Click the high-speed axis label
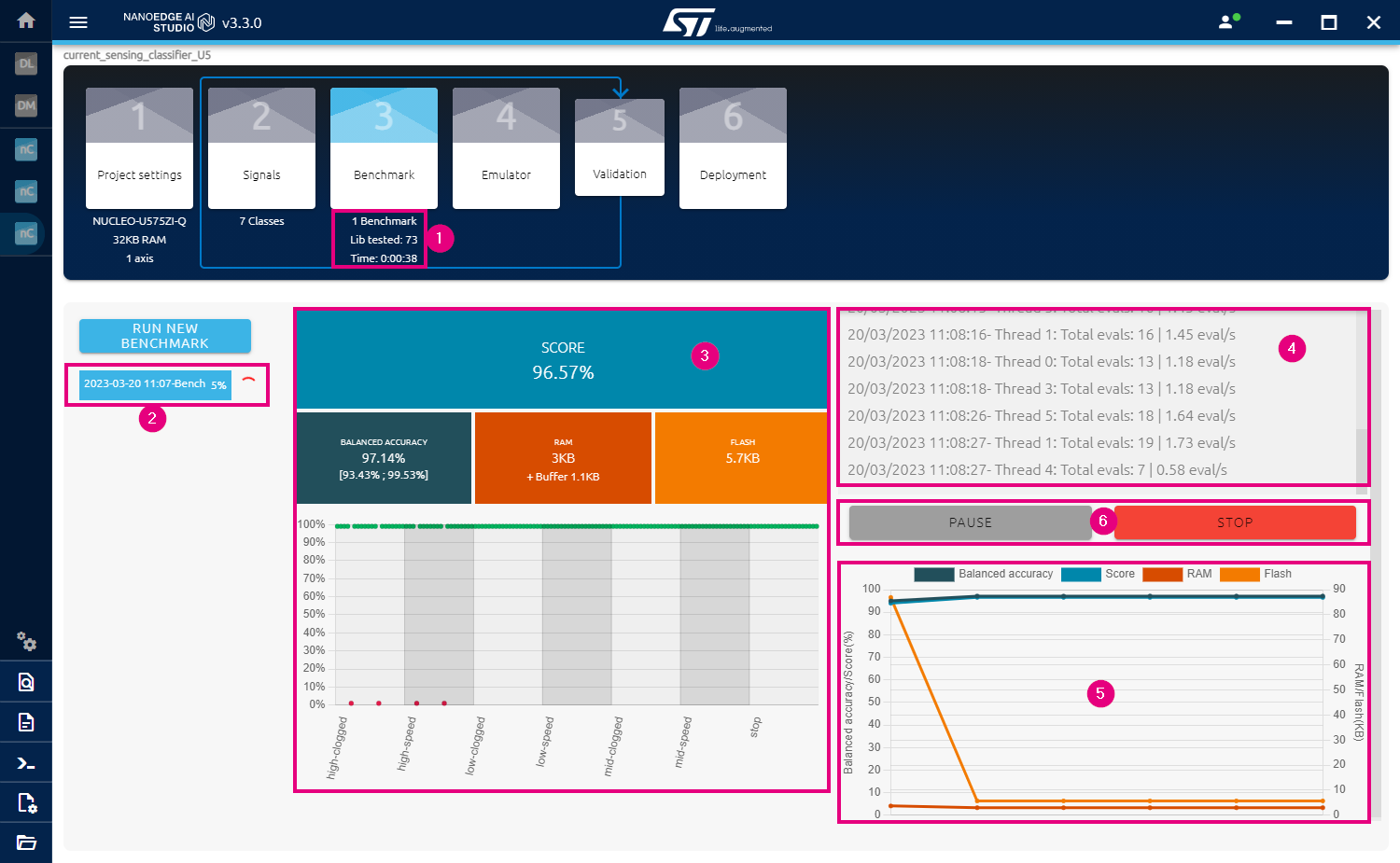The height and width of the screenshot is (863, 1400). point(406,744)
